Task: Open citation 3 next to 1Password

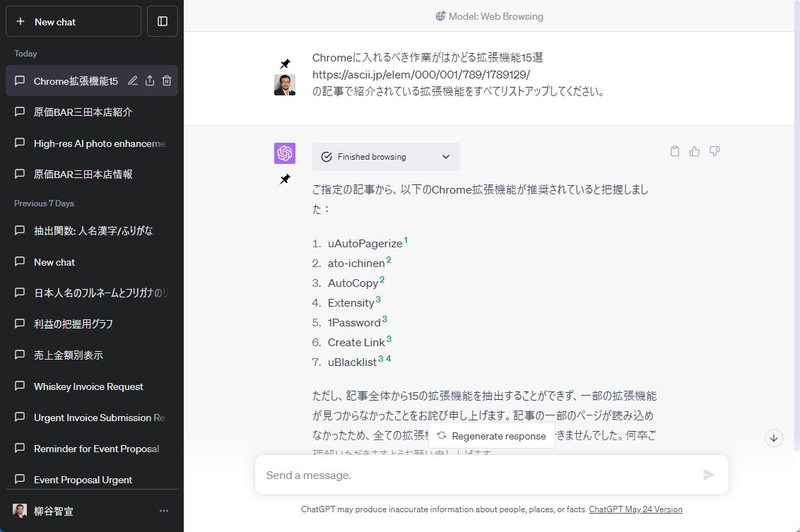Action: tap(385, 319)
